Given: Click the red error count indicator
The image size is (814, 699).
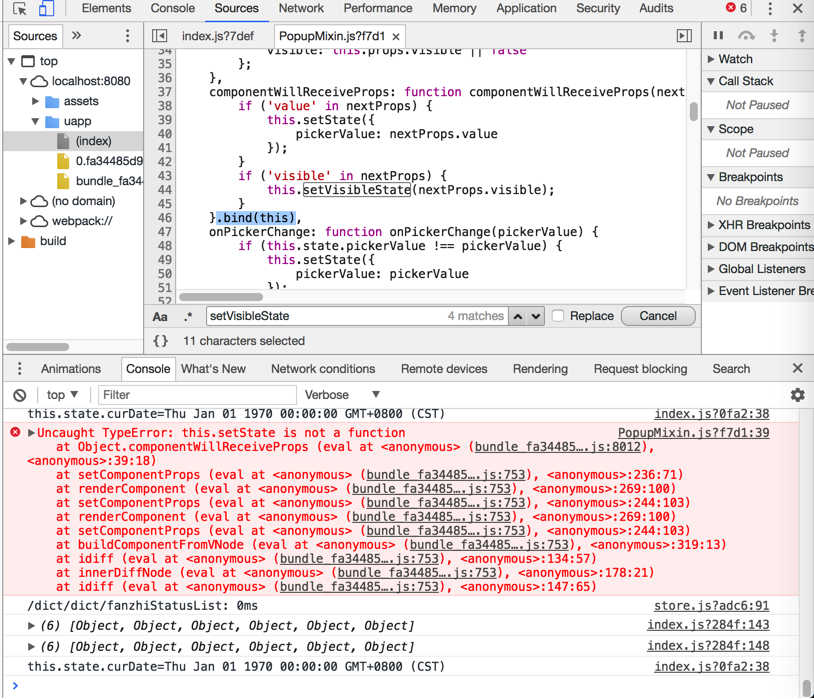Looking at the screenshot, I should coord(737,8).
